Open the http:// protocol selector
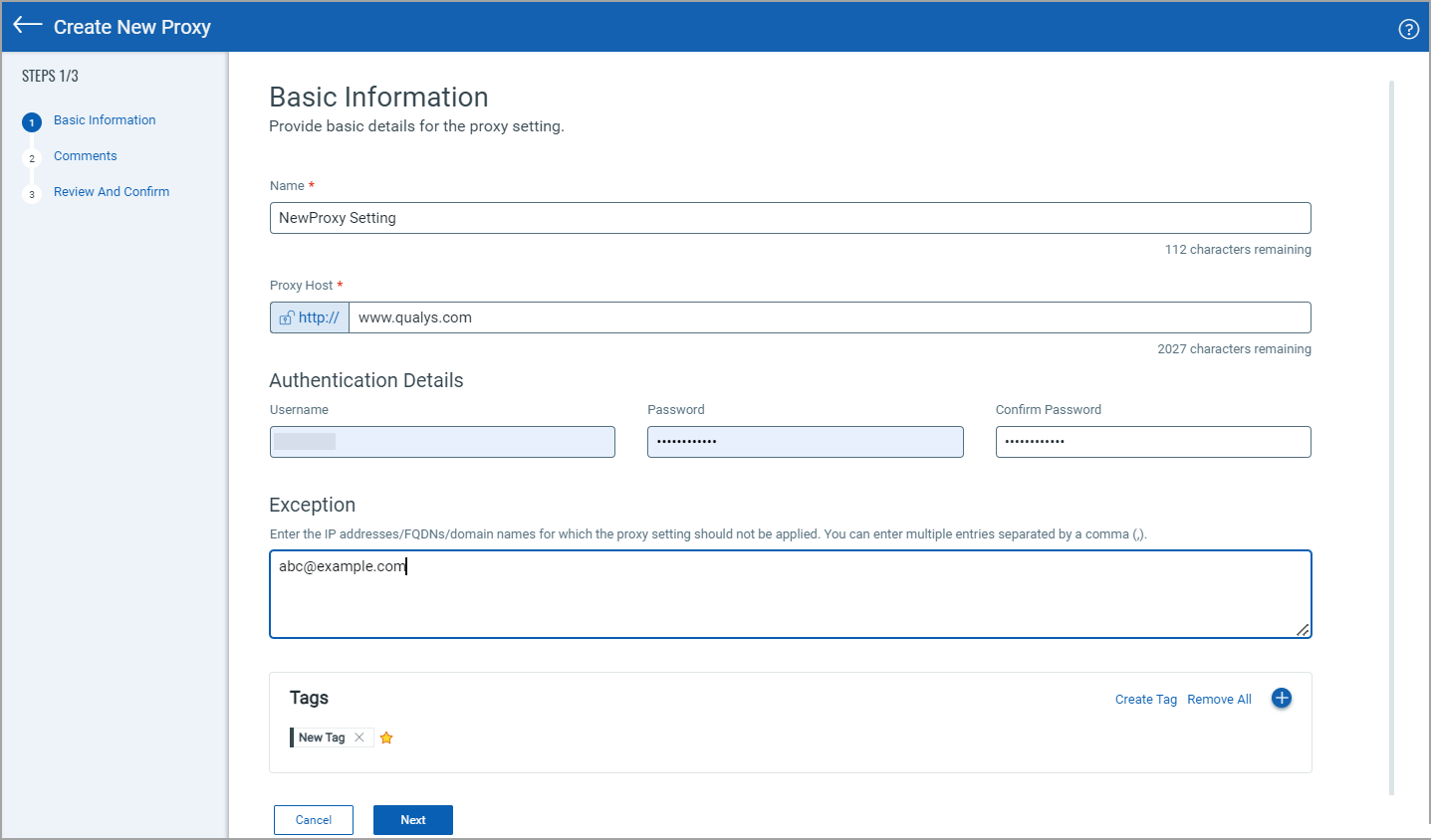Screen dimensions: 1431x840 [x=310, y=317]
